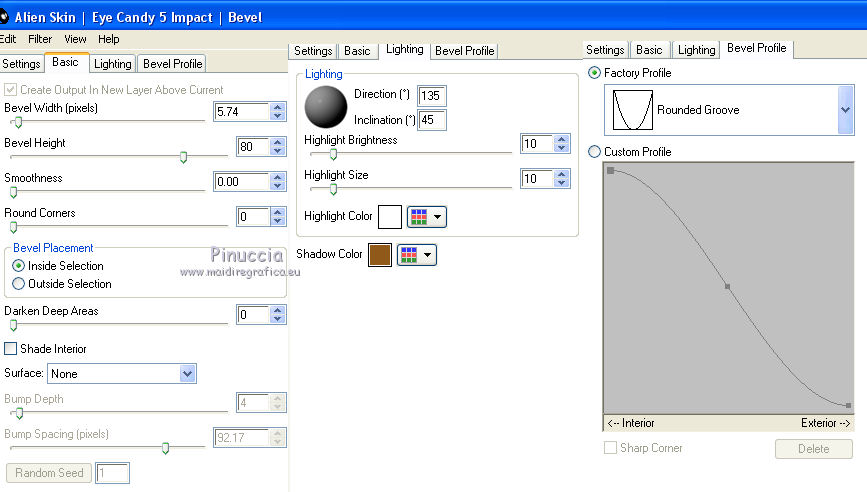Click the Round Corners slider handle
This screenshot has height=492, width=867.
[x=14, y=227]
